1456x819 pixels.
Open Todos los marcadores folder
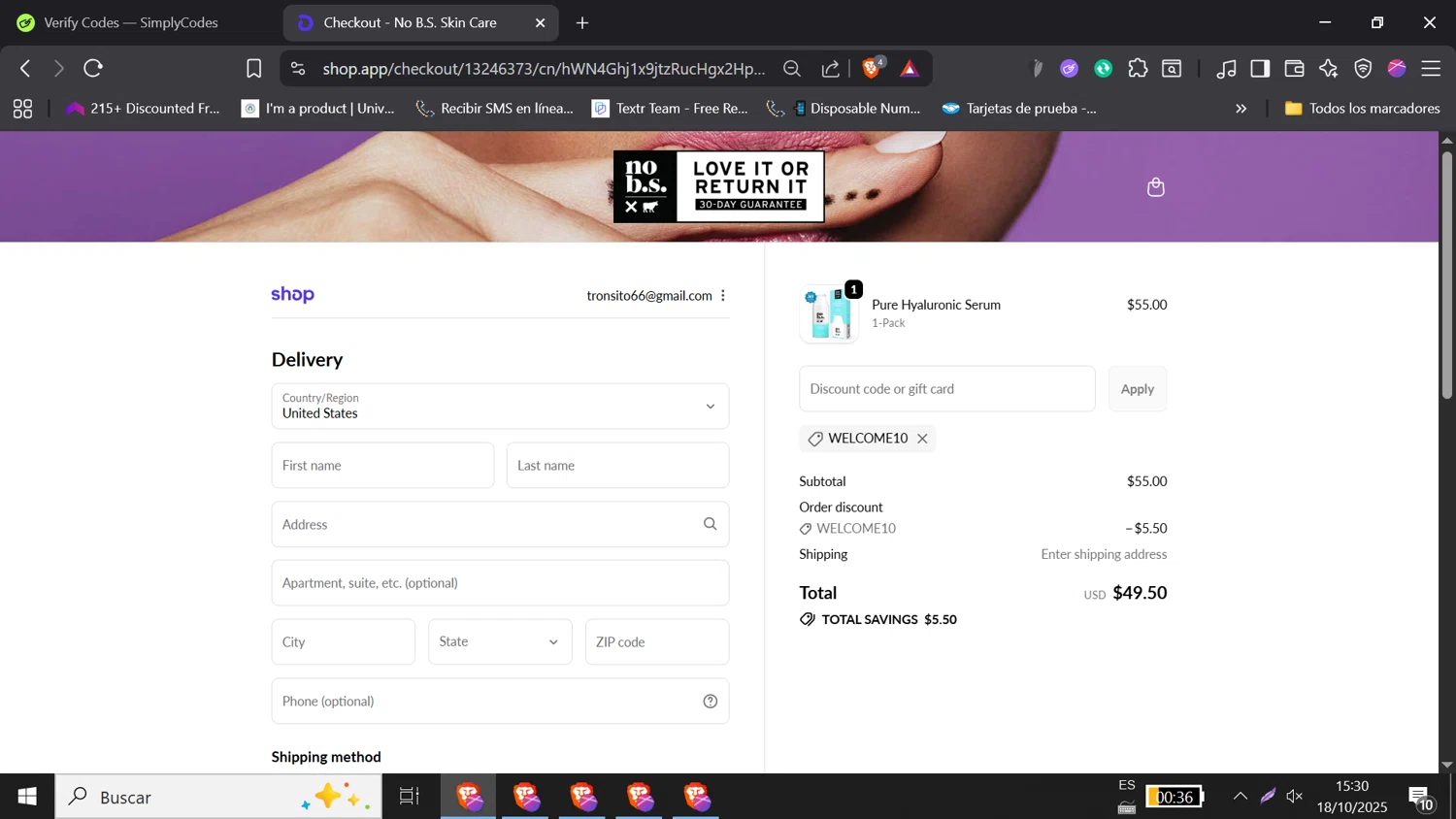coord(1363,109)
